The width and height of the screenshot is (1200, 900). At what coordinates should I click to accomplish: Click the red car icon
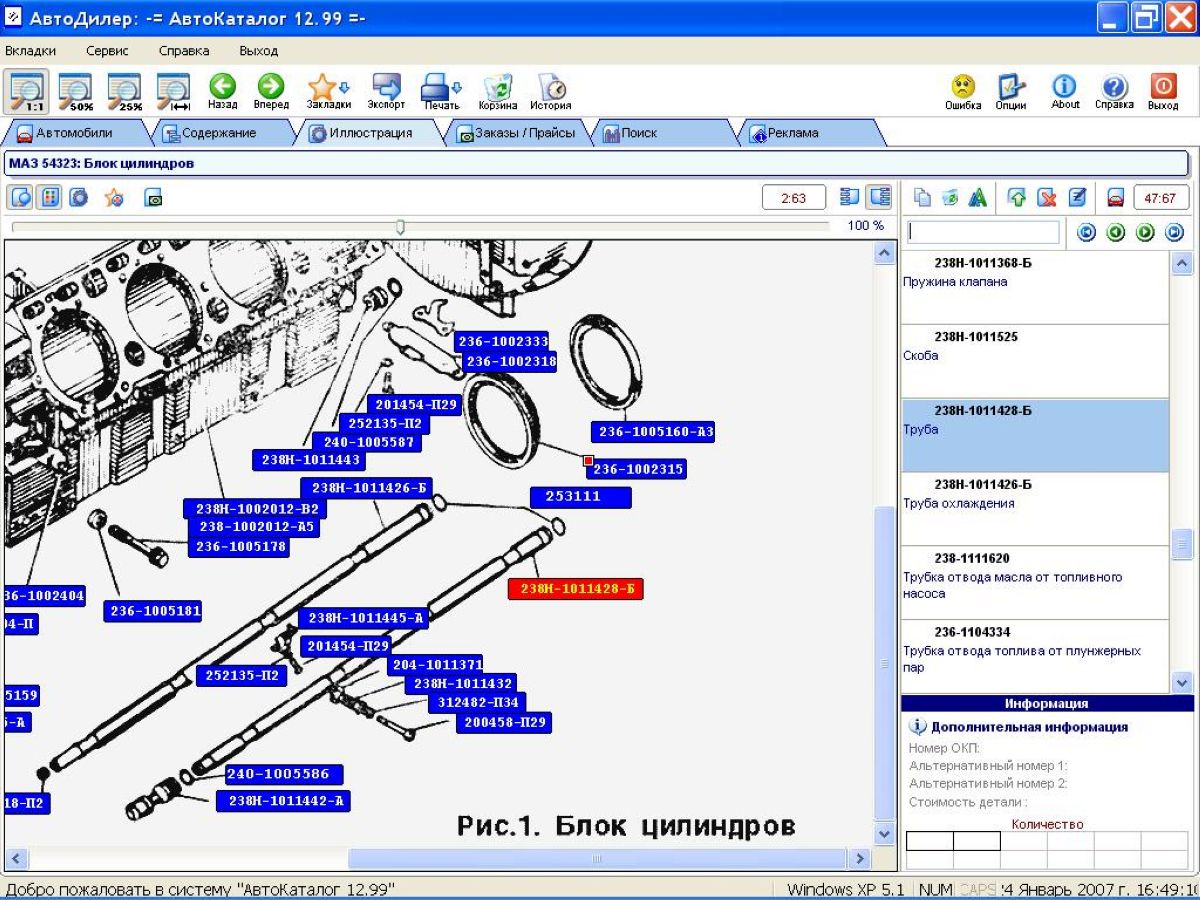click(1115, 198)
